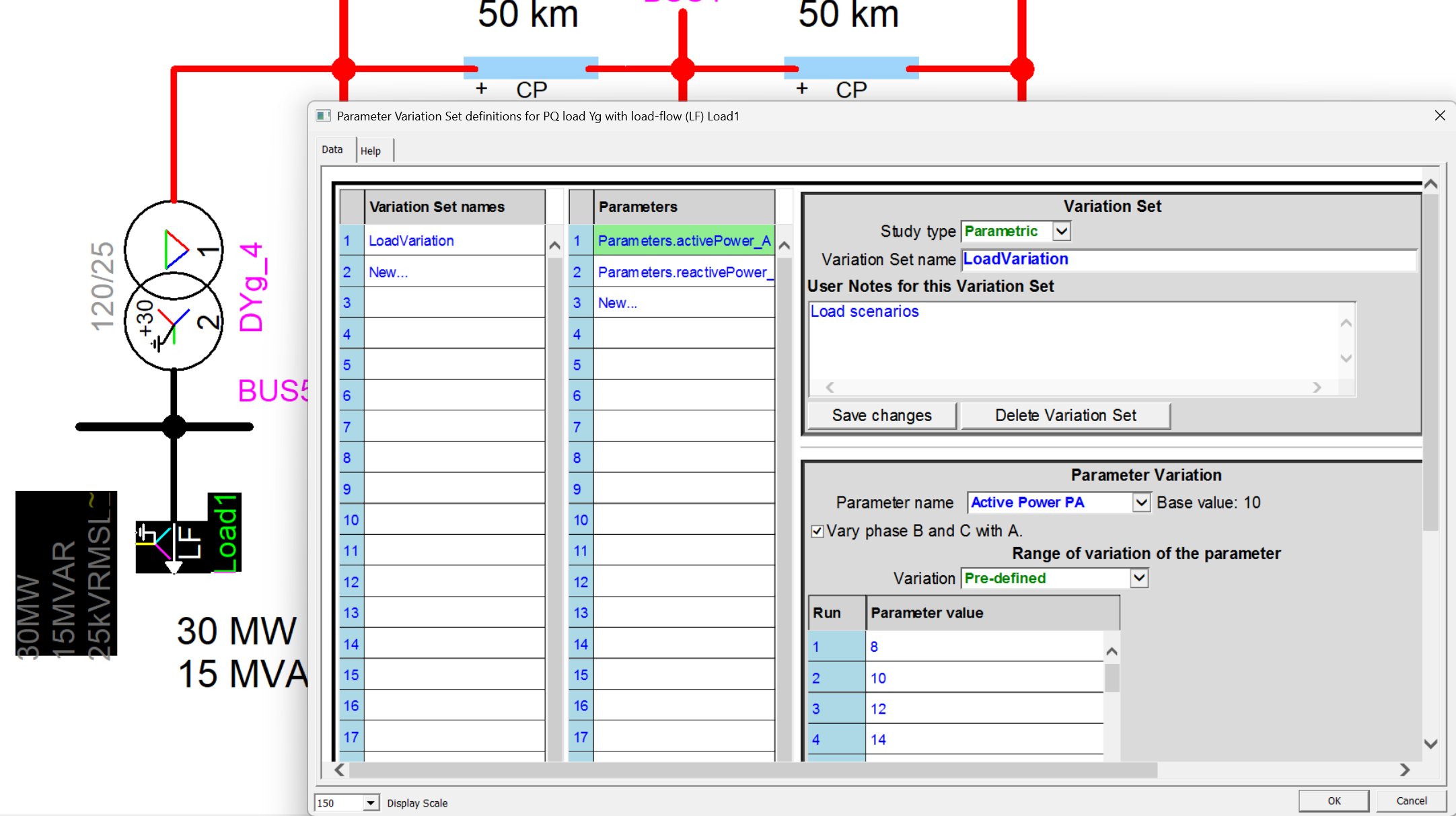The width and height of the screenshot is (1456, 816).
Task: Click the Delete Variation Set button
Action: coord(1066,415)
